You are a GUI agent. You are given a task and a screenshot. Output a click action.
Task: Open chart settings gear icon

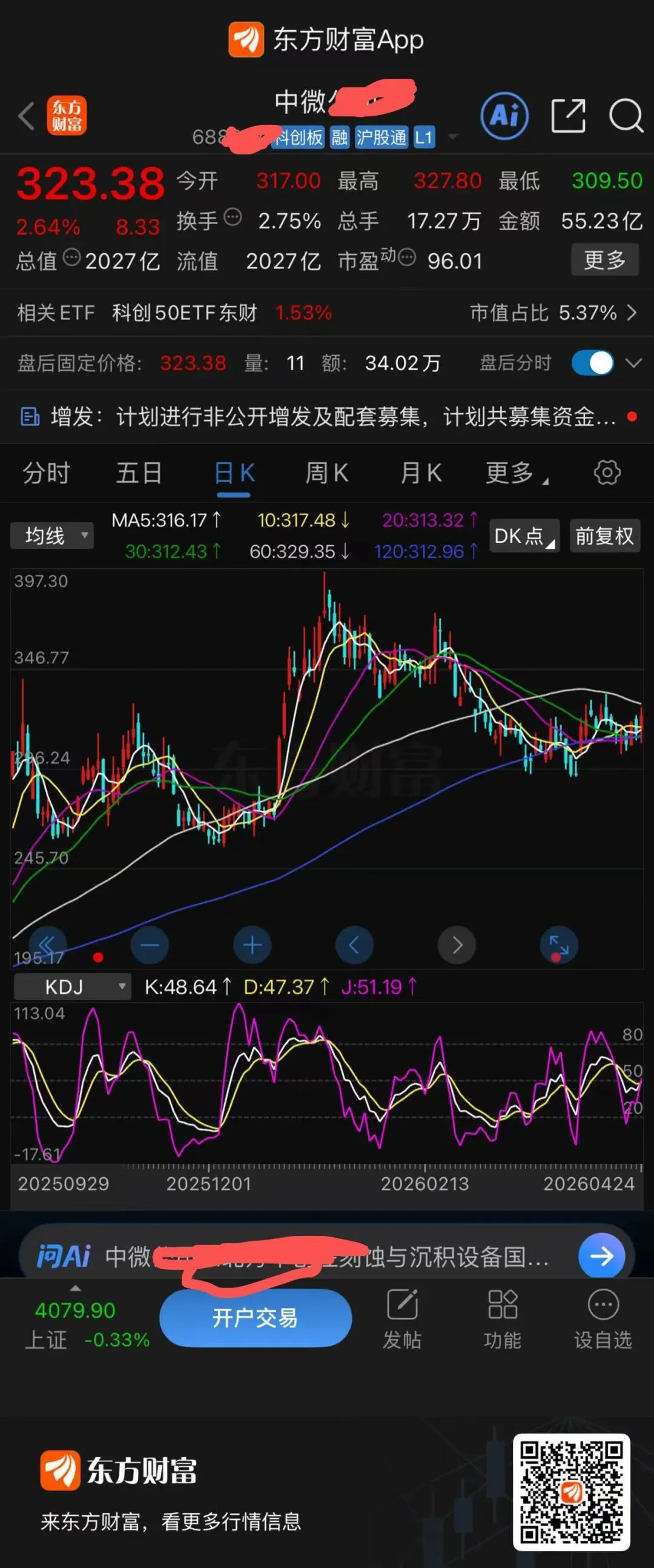(x=607, y=473)
